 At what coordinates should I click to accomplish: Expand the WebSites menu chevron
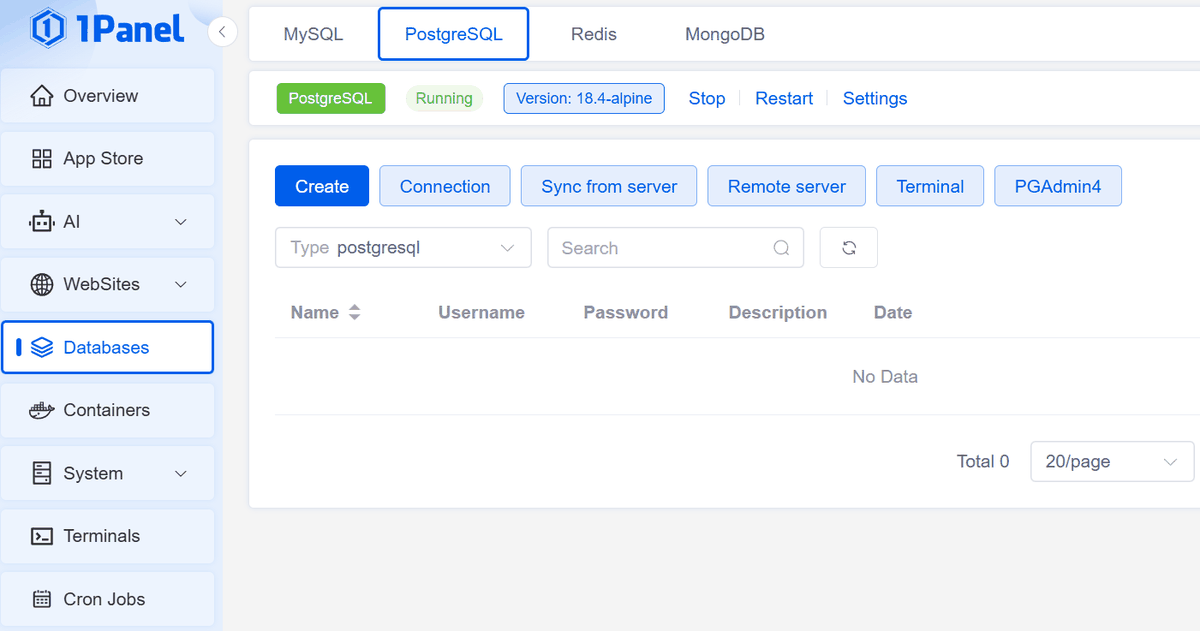point(181,285)
